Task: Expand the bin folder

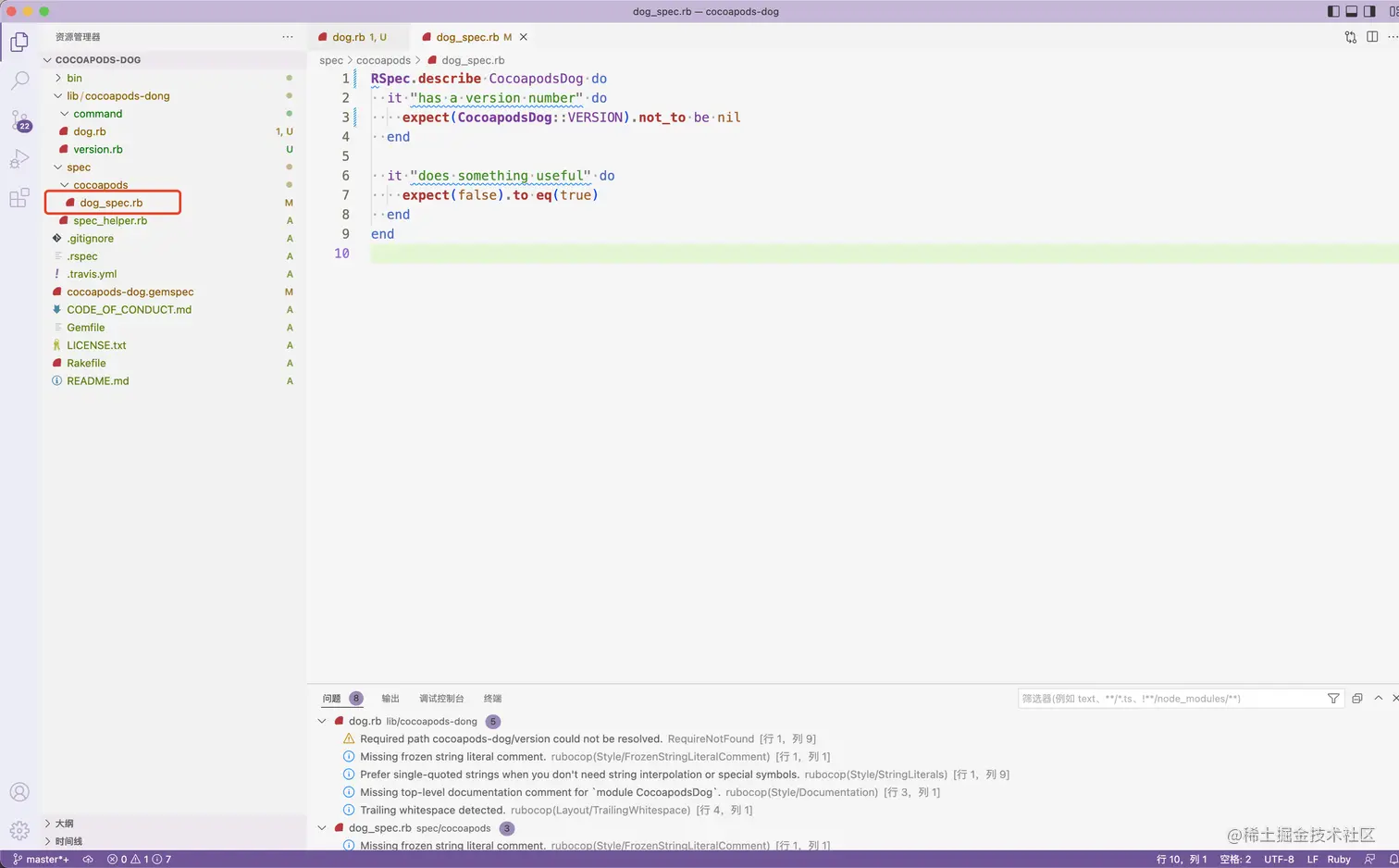Action: click(58, 79)
